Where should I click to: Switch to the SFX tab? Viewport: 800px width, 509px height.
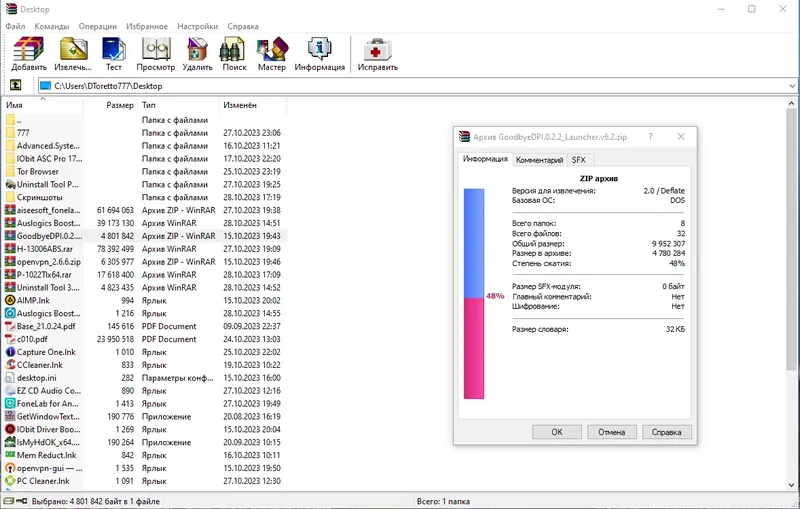coord(579,160)
